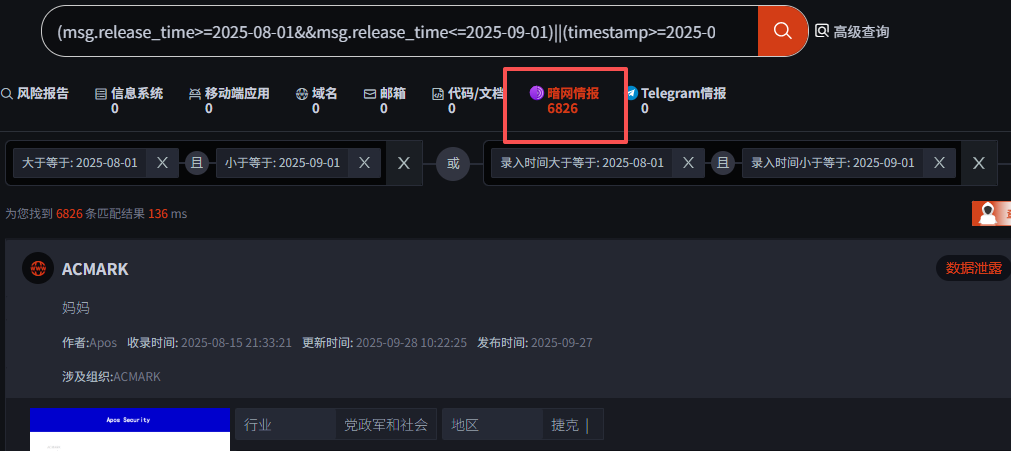Click the Telegram情报 paper-plane icon
The width and height of the screenshot is (1011, 451).
tap(631, 94)
